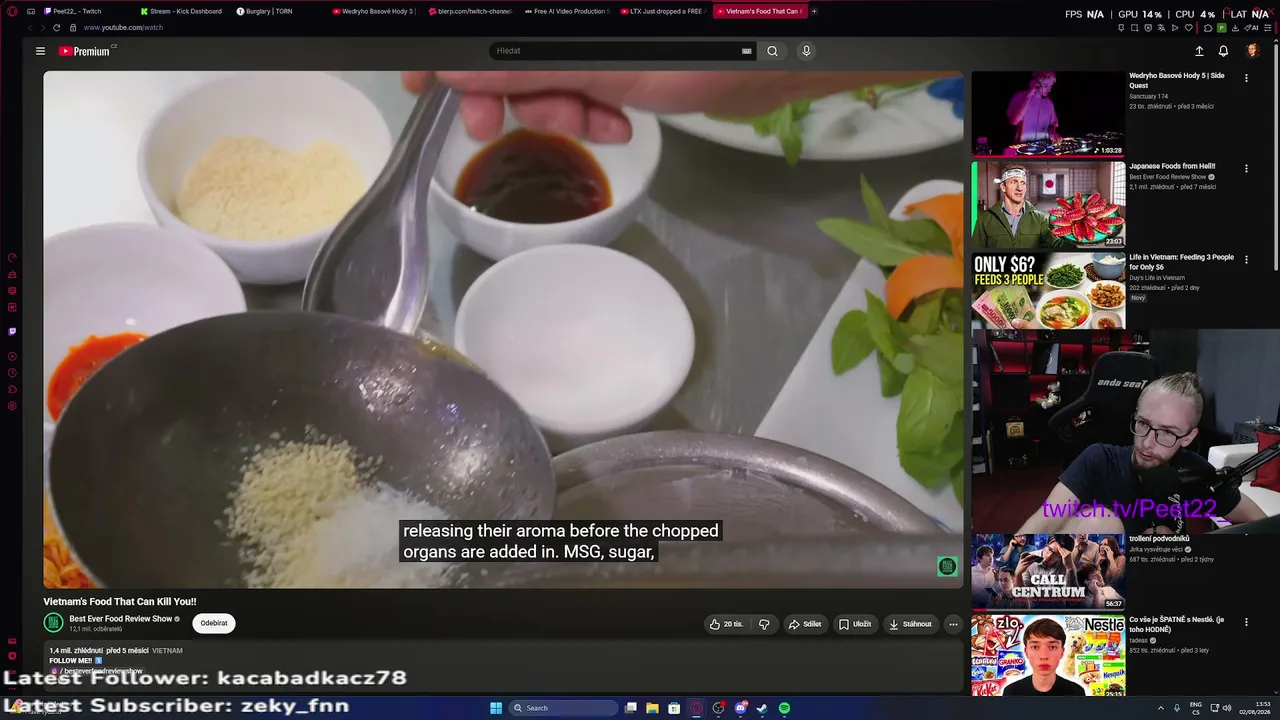Switch to the Wedryho Basové Hody tab
The image size is (1280, 720).
[374, 11]
